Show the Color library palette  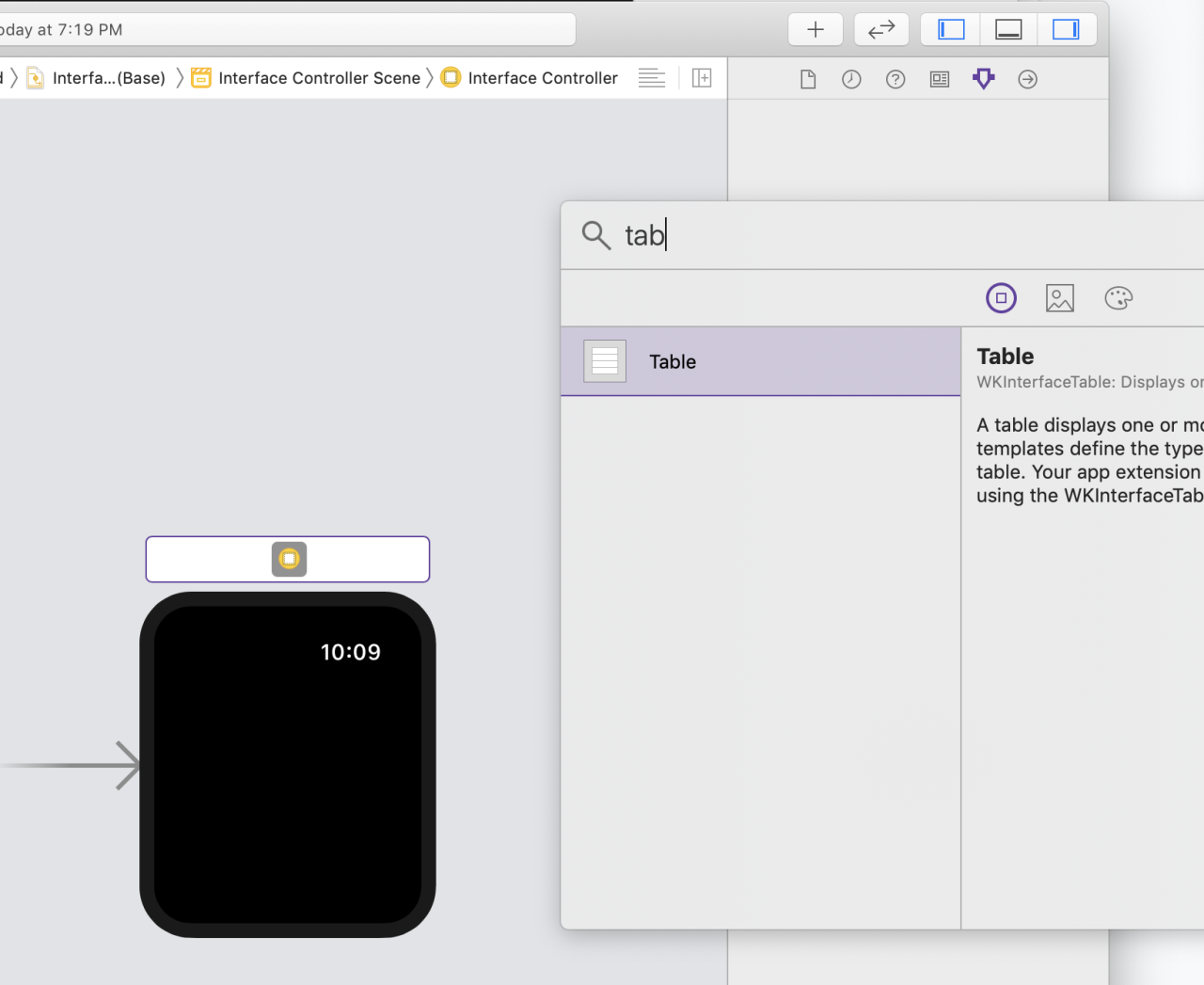[x=1118, y=298]
